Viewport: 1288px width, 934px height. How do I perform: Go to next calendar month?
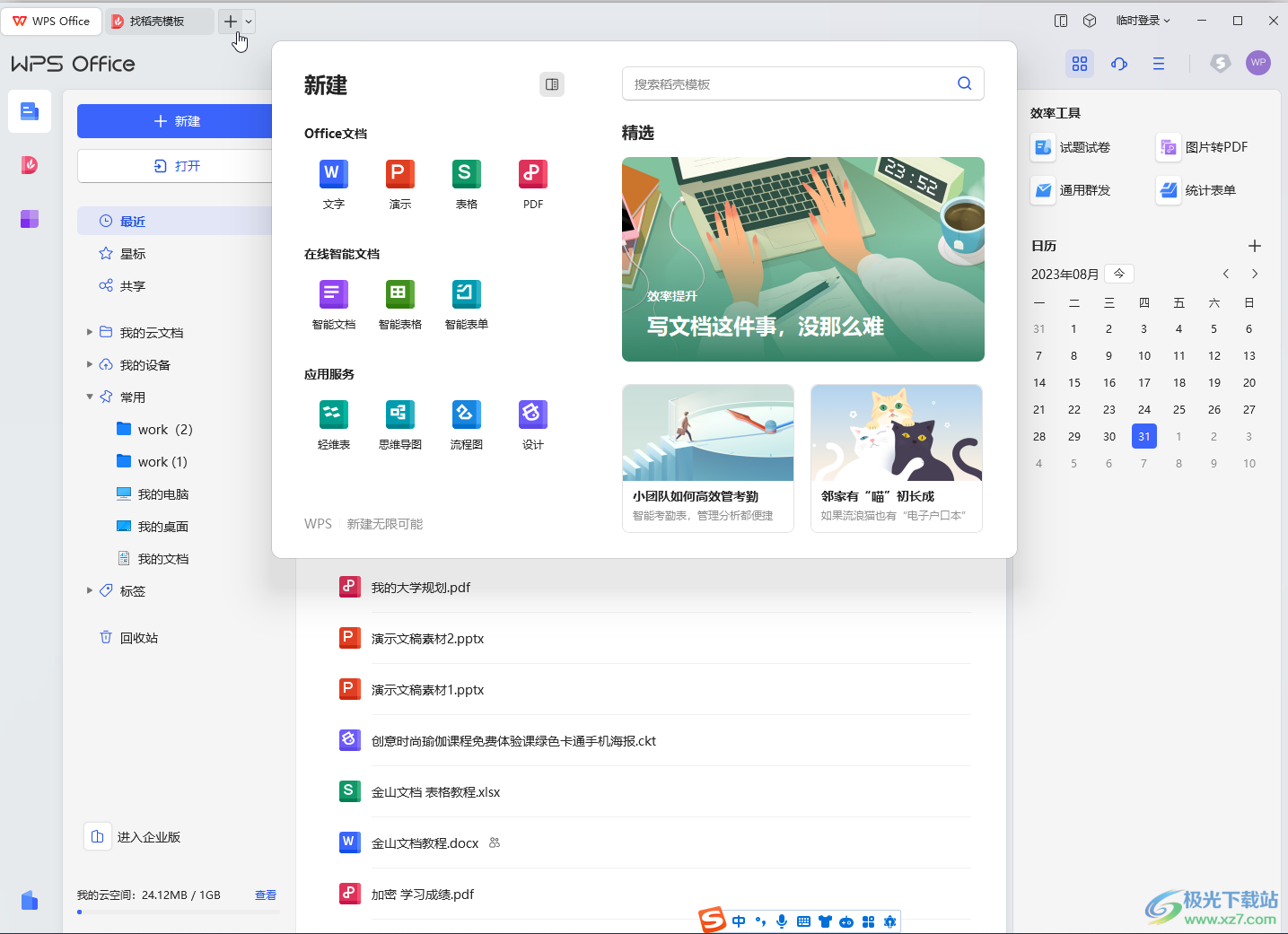click(1255, 274)
